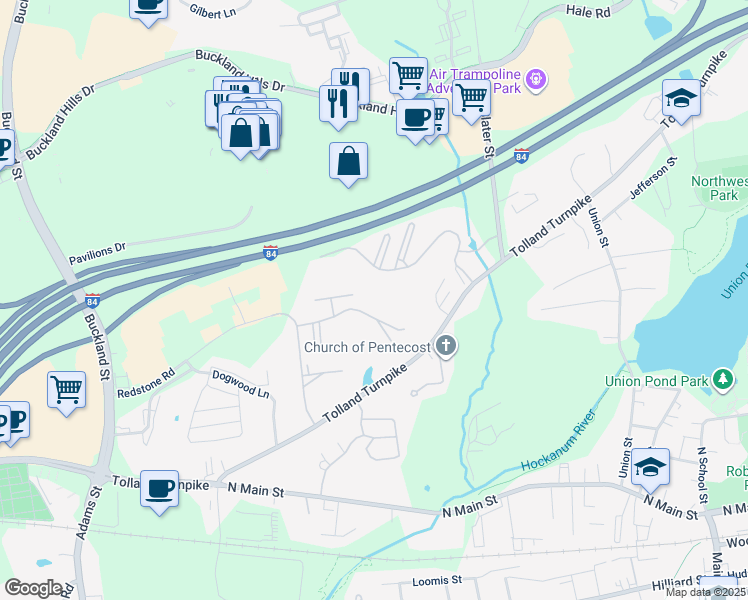Click the shopping cart marker beside Air Trampoline label
The width and height of the screenshot is (748, 600).
[471, 101]
